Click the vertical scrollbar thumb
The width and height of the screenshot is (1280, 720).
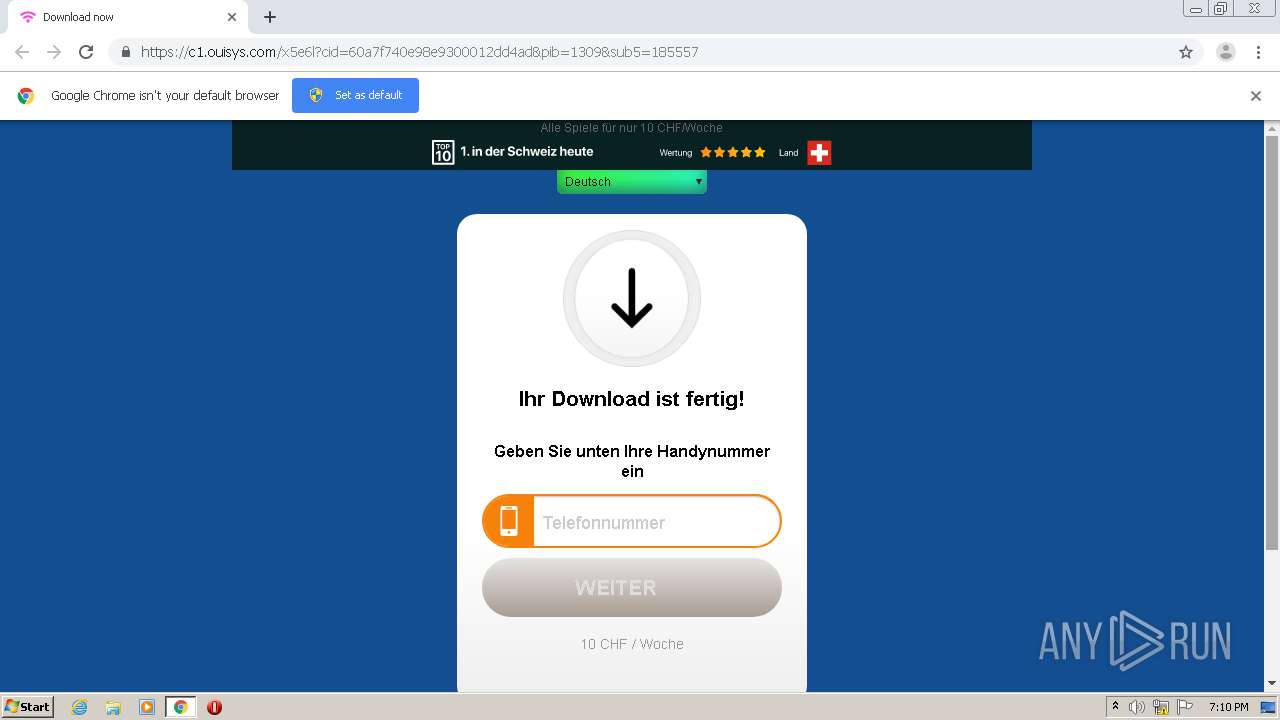(x=1272, y=343)
